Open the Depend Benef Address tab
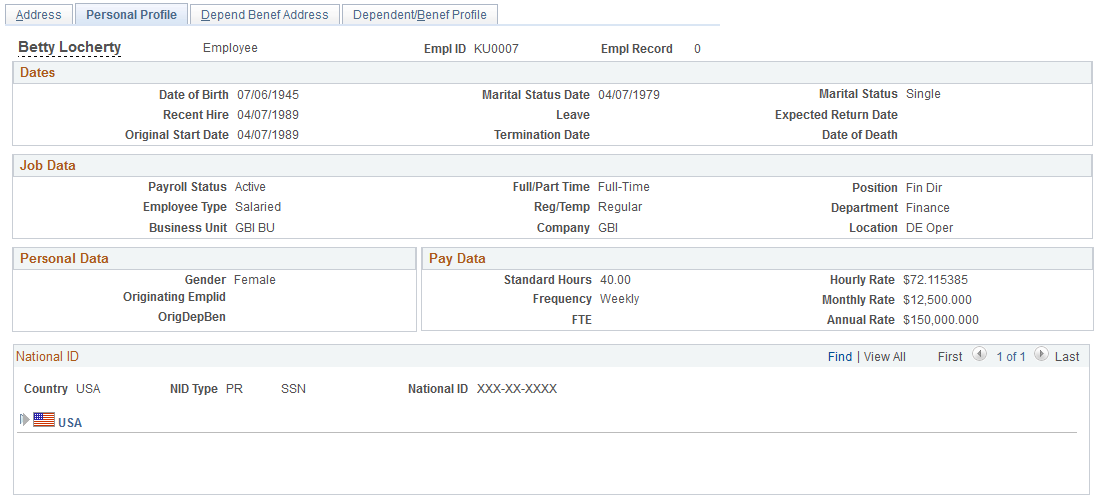The width and height of the screenshot is (1098, 502). 265,15
